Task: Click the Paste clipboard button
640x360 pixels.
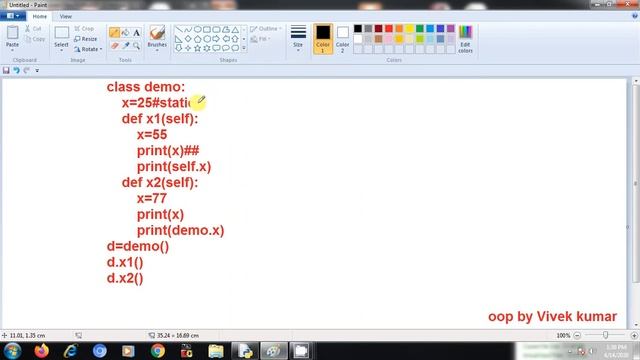Action: click(x=12, y=34)
